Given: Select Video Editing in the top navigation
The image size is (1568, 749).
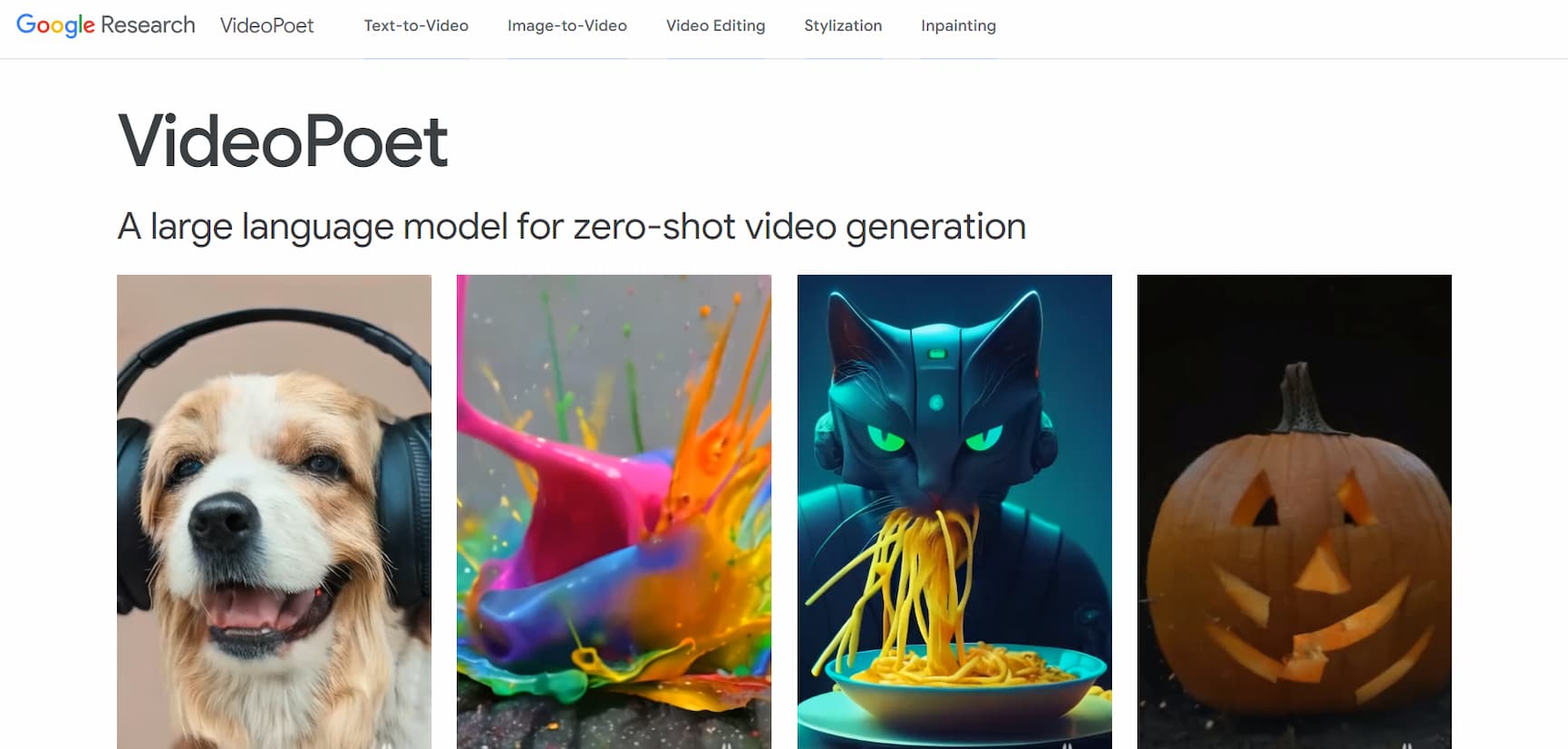Looking at the screenshot, I should 716,25.
